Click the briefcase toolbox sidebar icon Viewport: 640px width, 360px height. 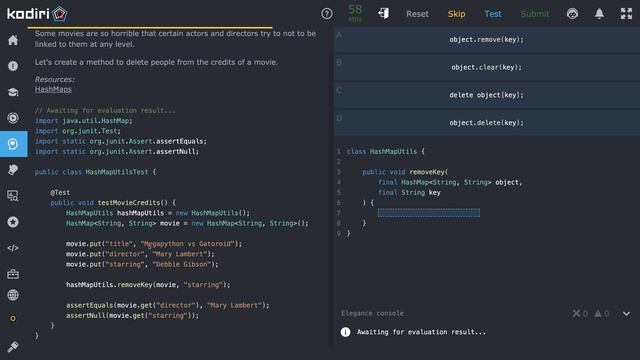[13, 274]
